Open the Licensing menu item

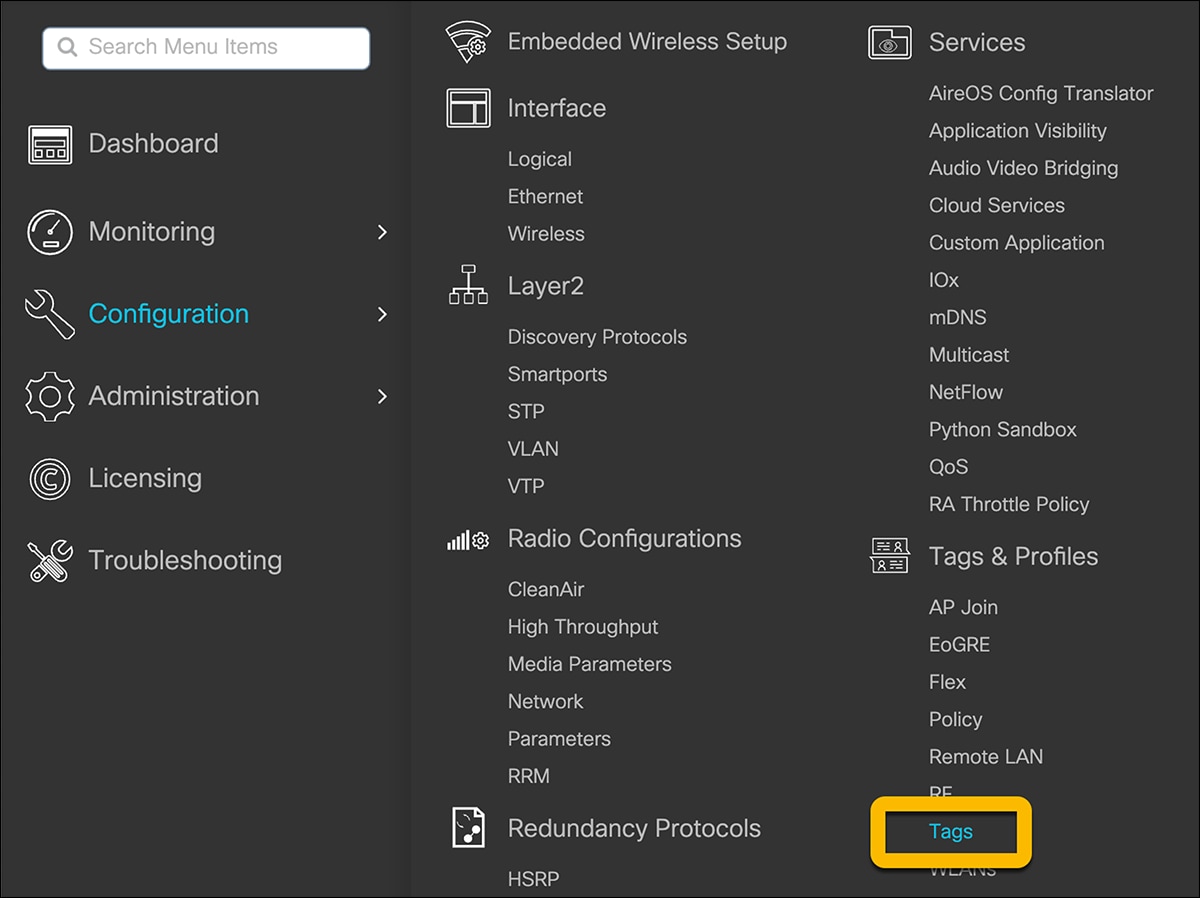(x=145, y=479)
